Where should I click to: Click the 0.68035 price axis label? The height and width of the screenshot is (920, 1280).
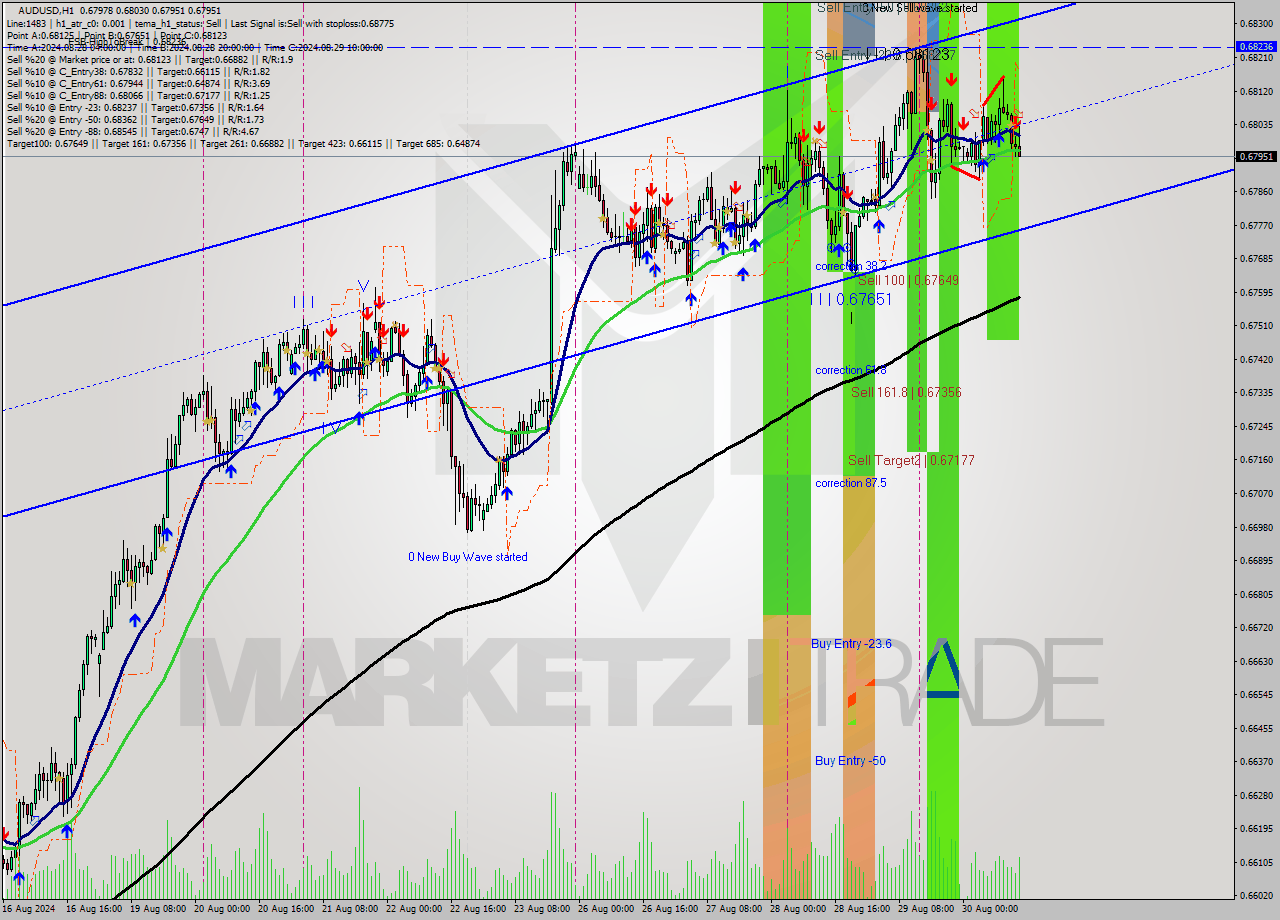coord(1256,125)
